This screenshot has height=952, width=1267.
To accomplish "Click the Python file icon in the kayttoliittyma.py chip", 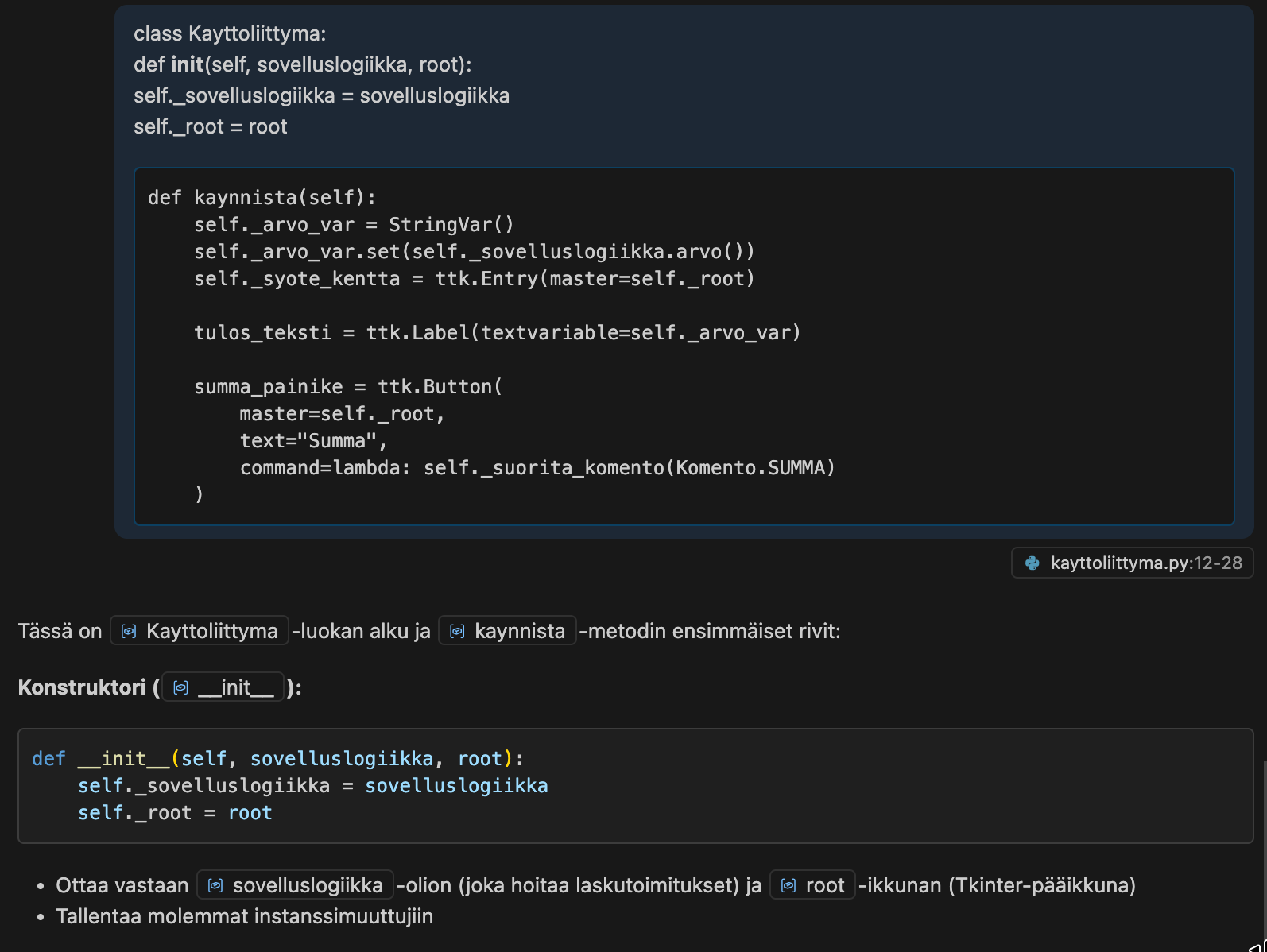I will [1033, 563].
